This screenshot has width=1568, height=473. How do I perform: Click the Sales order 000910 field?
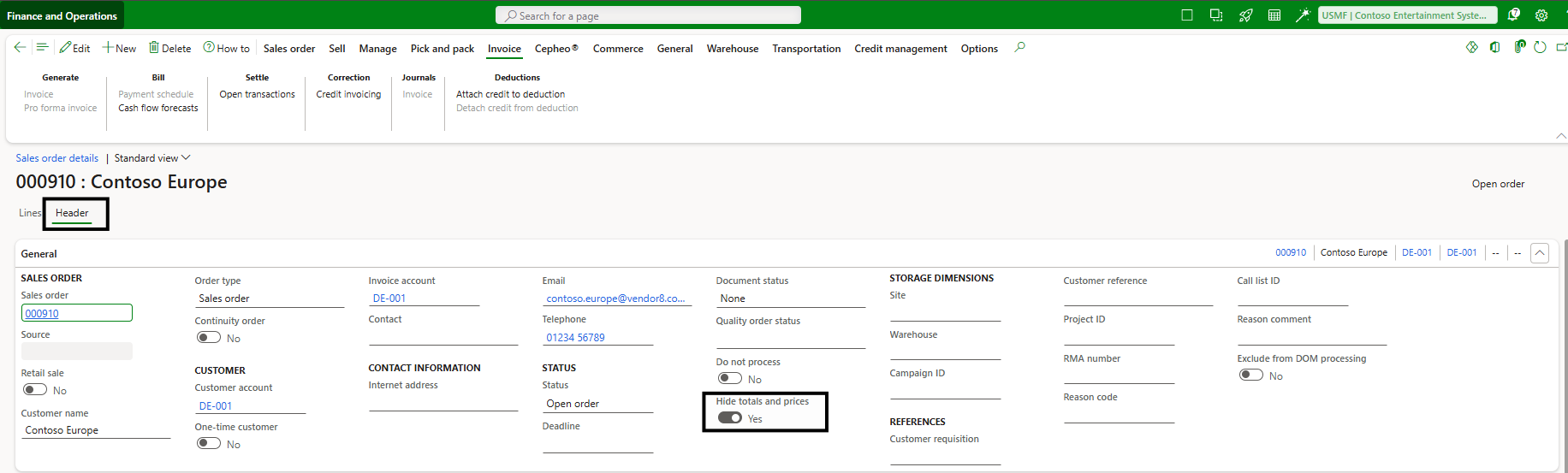tap(77, 313)
